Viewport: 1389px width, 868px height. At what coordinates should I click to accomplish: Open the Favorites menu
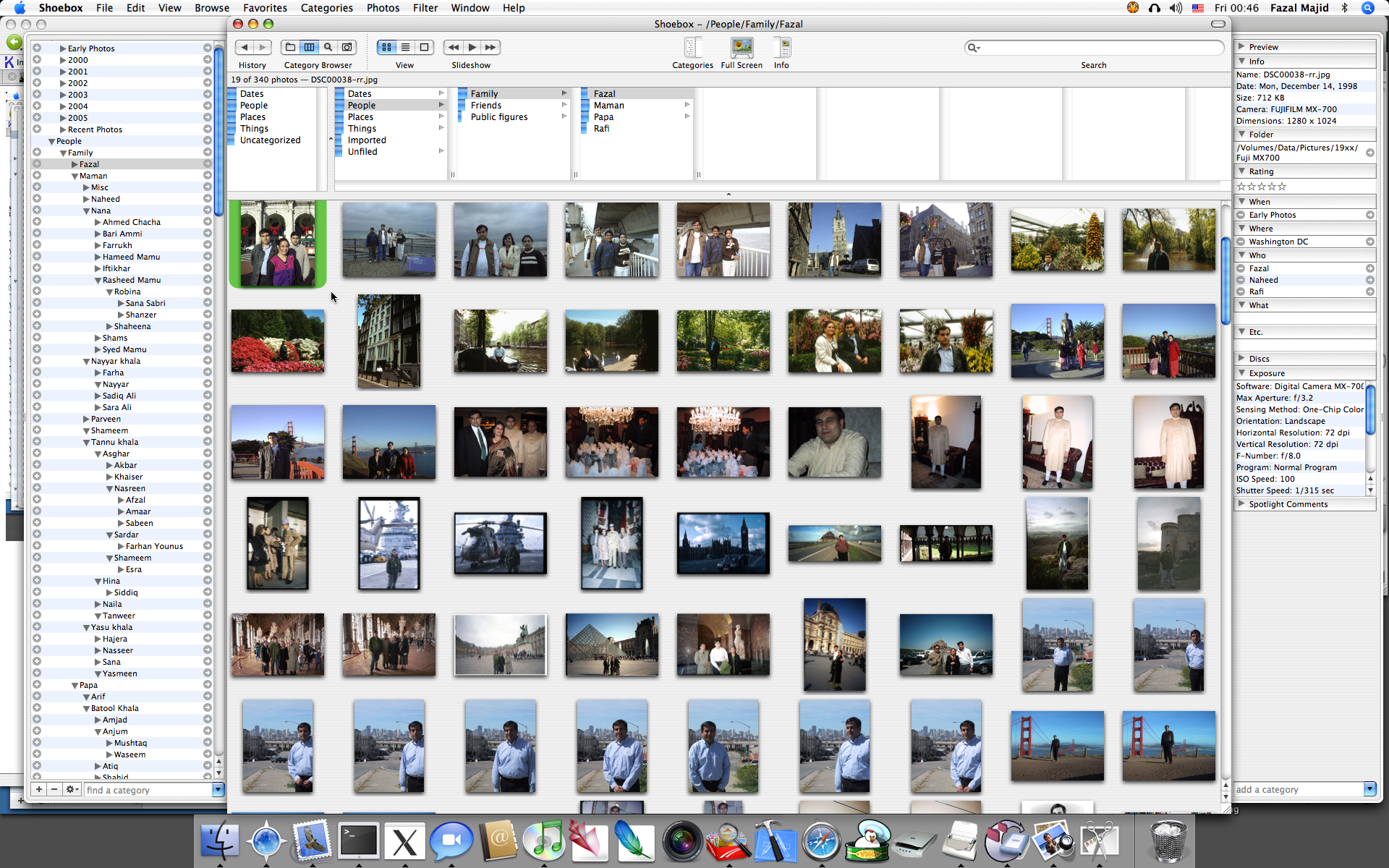[265, 8]
